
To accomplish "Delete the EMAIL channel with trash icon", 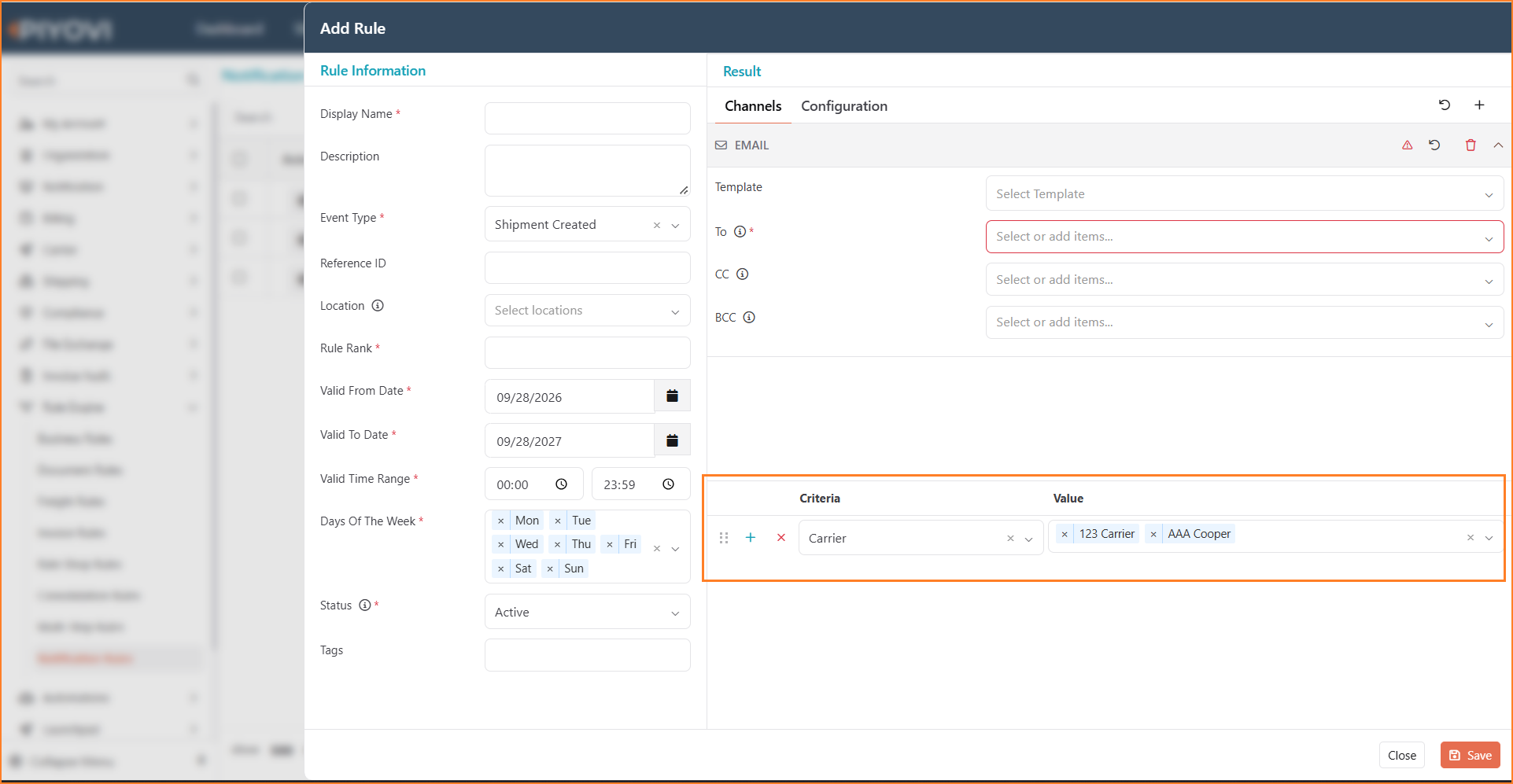I will [x=1471, y=145].
